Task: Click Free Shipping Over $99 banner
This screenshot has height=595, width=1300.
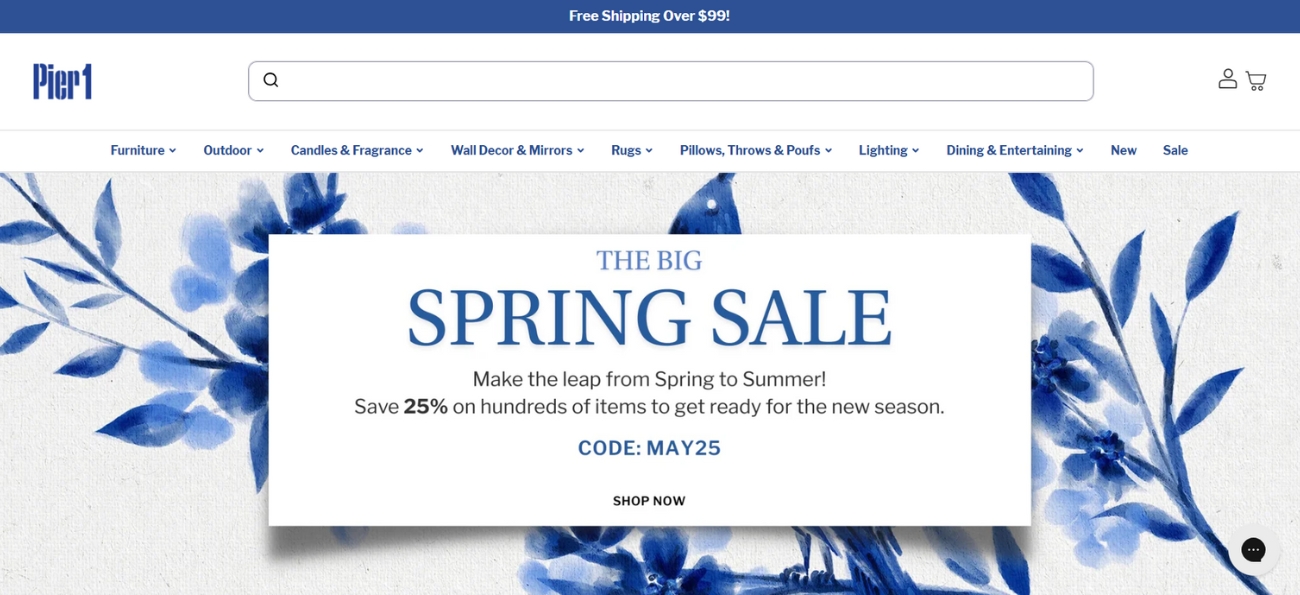Action: [649, 16]
